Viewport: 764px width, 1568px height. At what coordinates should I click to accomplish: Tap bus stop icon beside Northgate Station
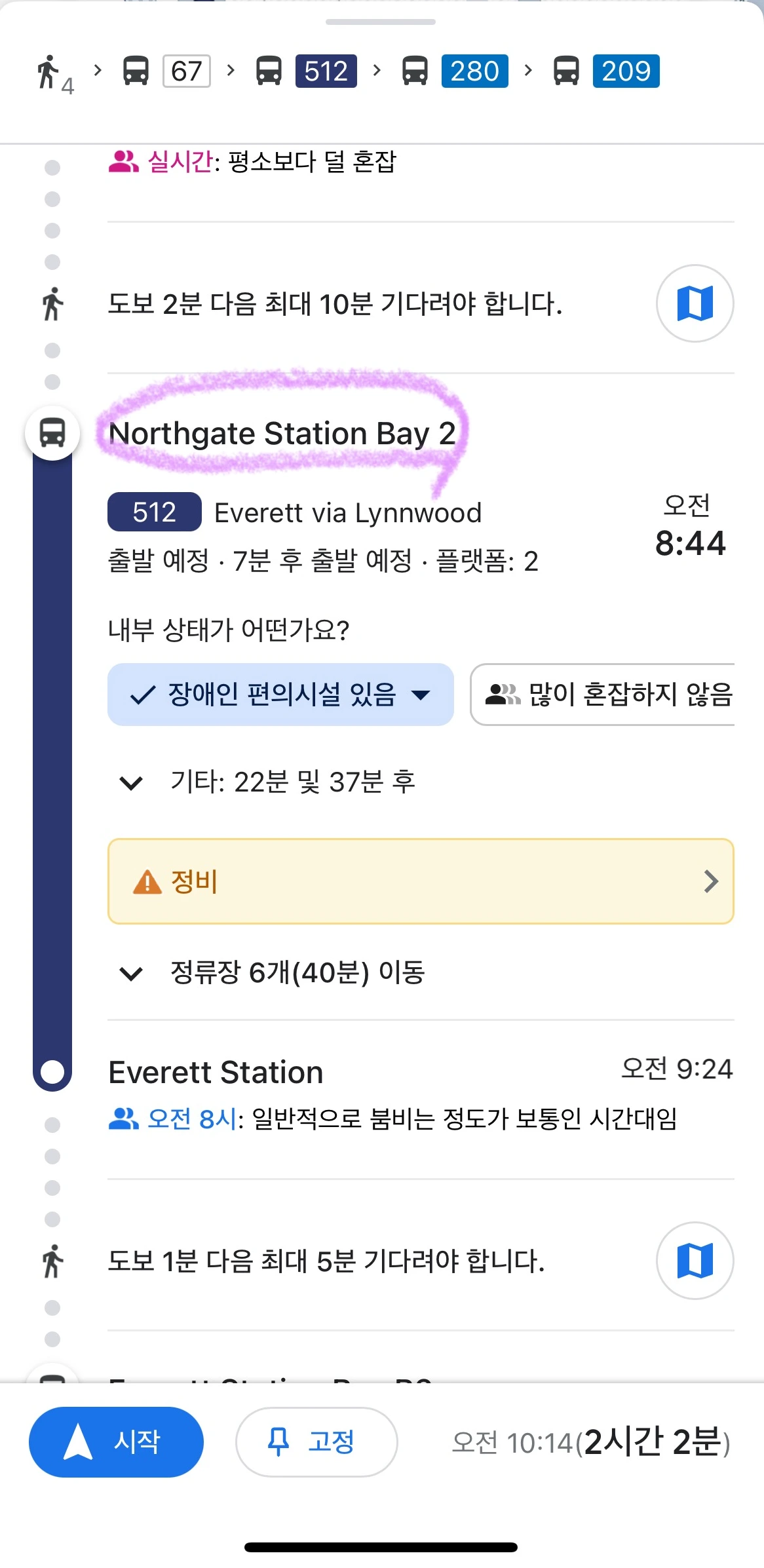click(52, 433)
